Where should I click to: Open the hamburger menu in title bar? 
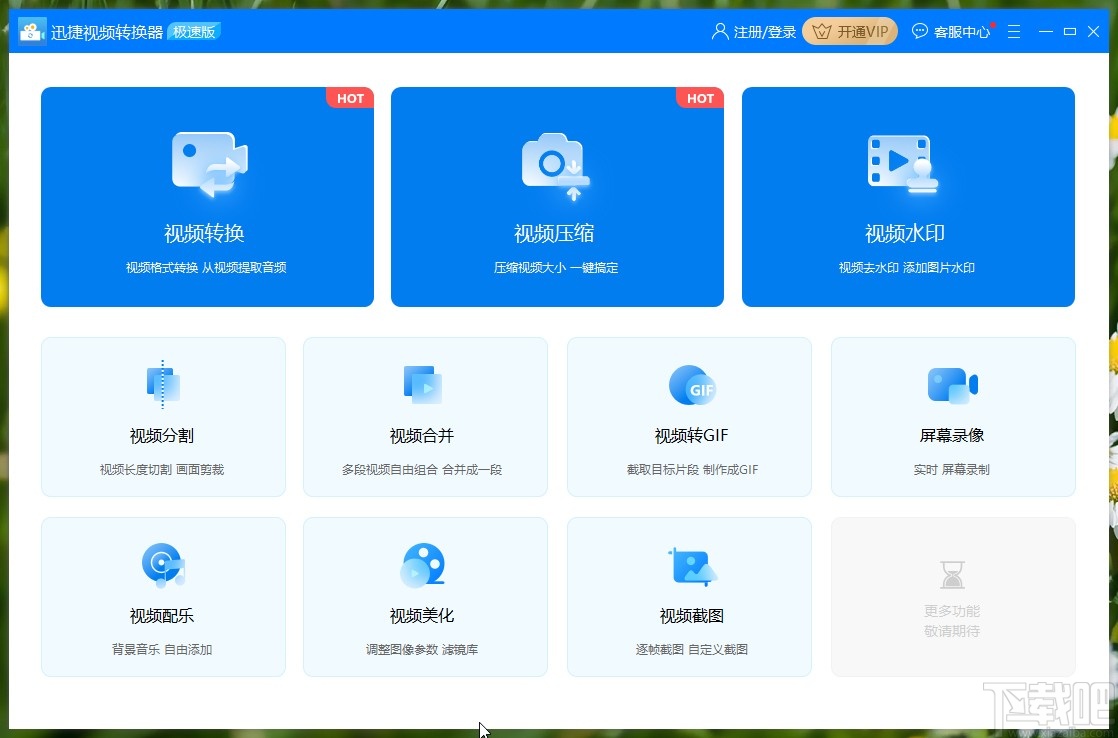[x=1013, y=31]
